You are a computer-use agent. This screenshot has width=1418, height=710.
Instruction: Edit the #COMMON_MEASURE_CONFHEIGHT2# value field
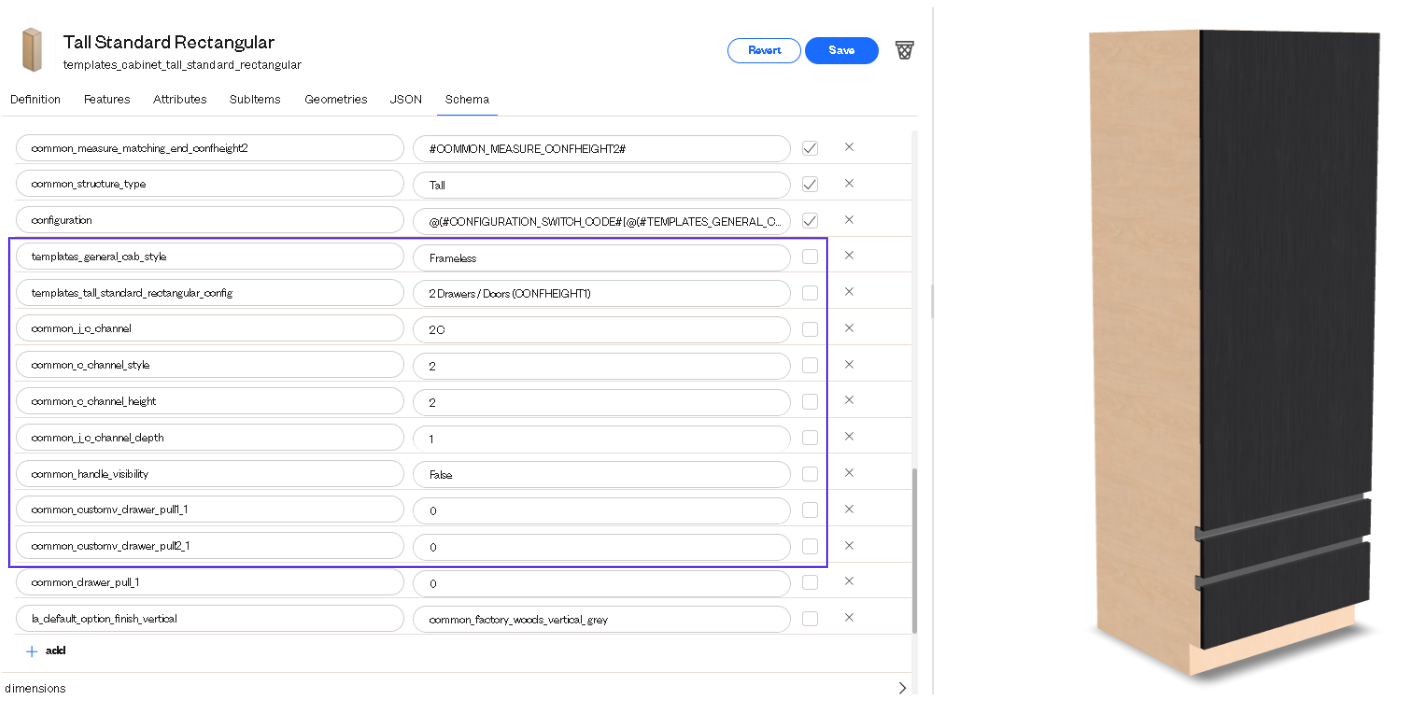click(x=602, y=148)
